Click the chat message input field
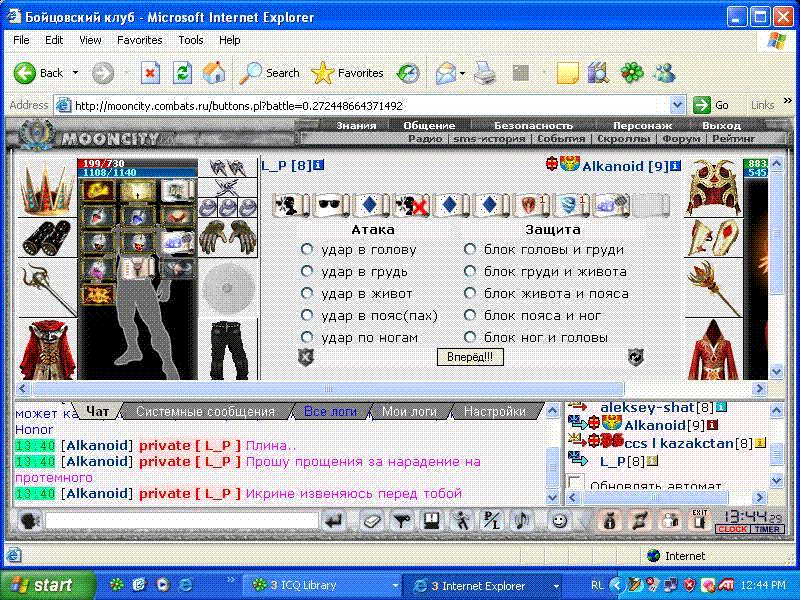This screenshot has width=800, height=600. 182,521
